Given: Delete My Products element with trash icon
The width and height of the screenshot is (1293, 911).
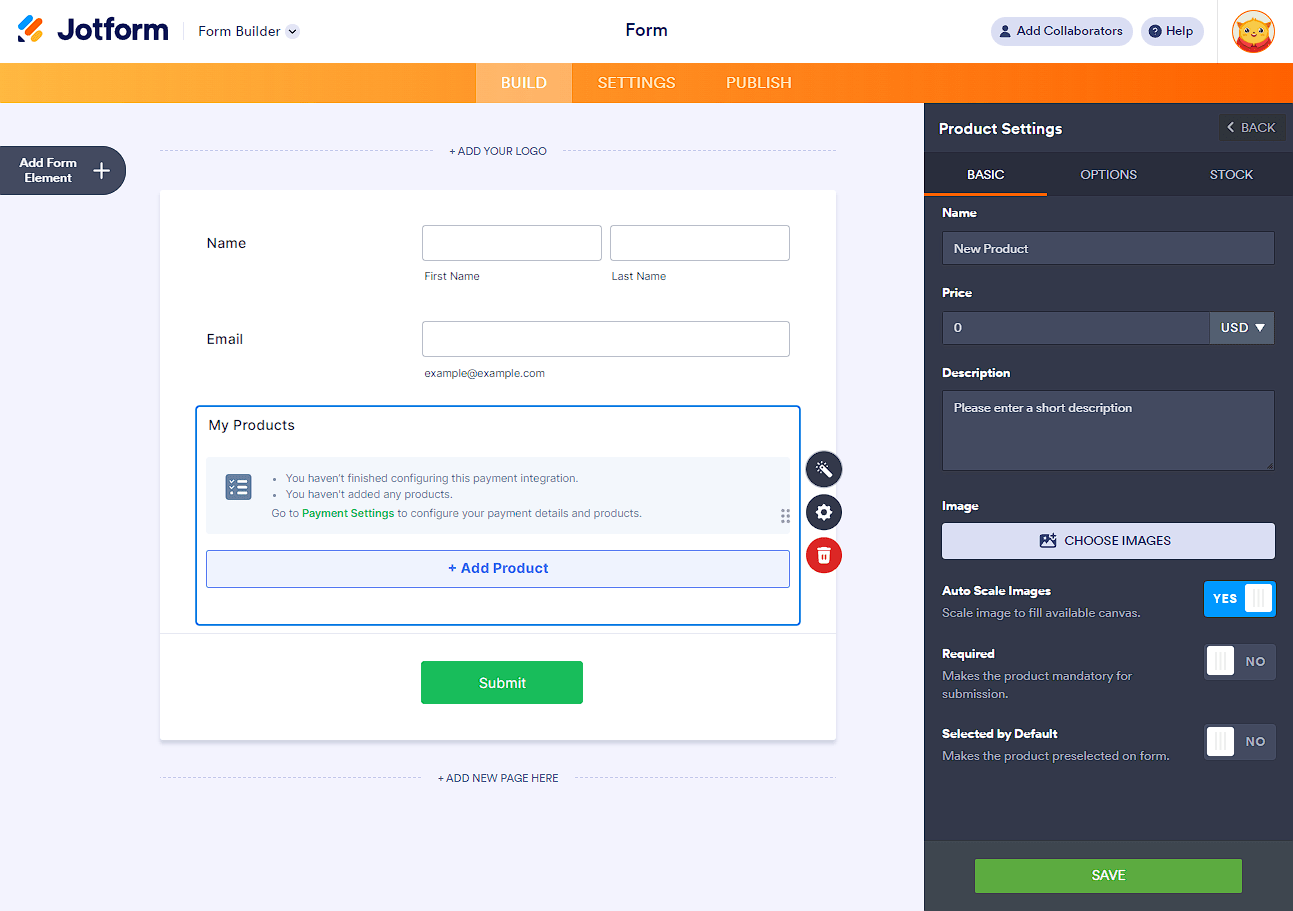Looking at the screenshot, I should click(824, 555).
